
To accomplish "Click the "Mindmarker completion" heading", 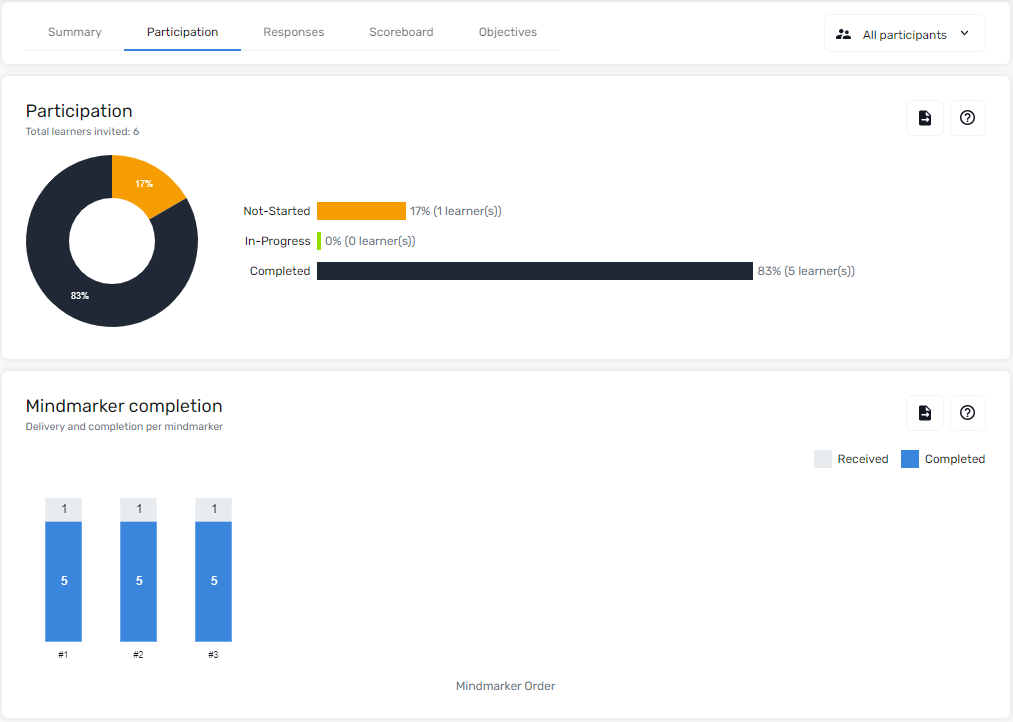I will [x=124, y=406].
